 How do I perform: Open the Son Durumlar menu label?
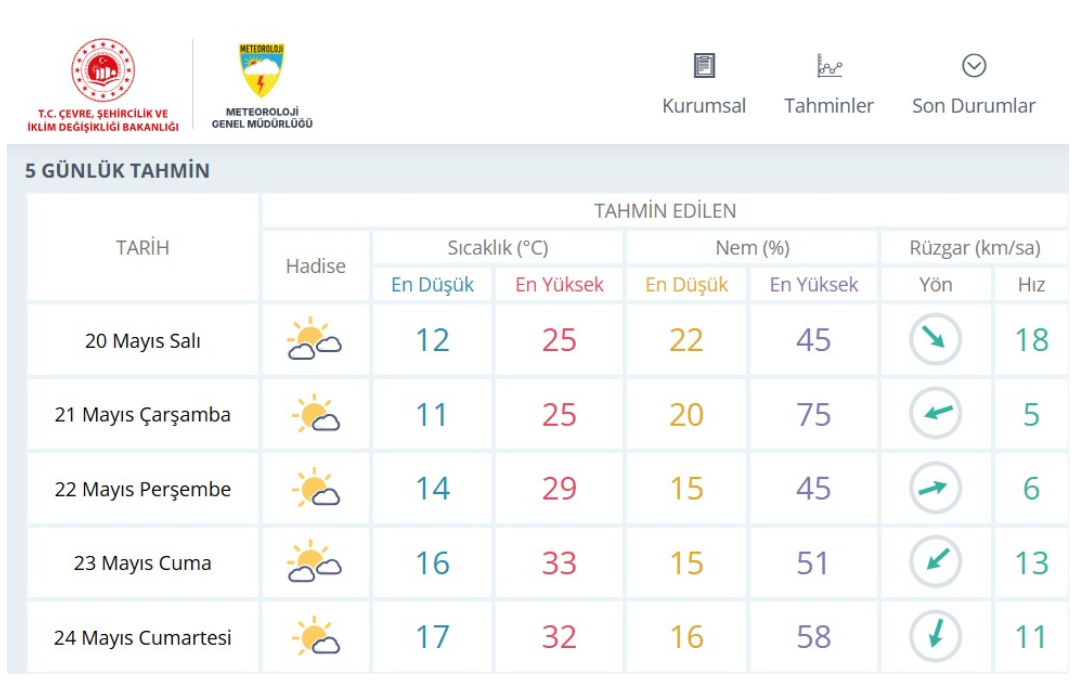[973, 106]
